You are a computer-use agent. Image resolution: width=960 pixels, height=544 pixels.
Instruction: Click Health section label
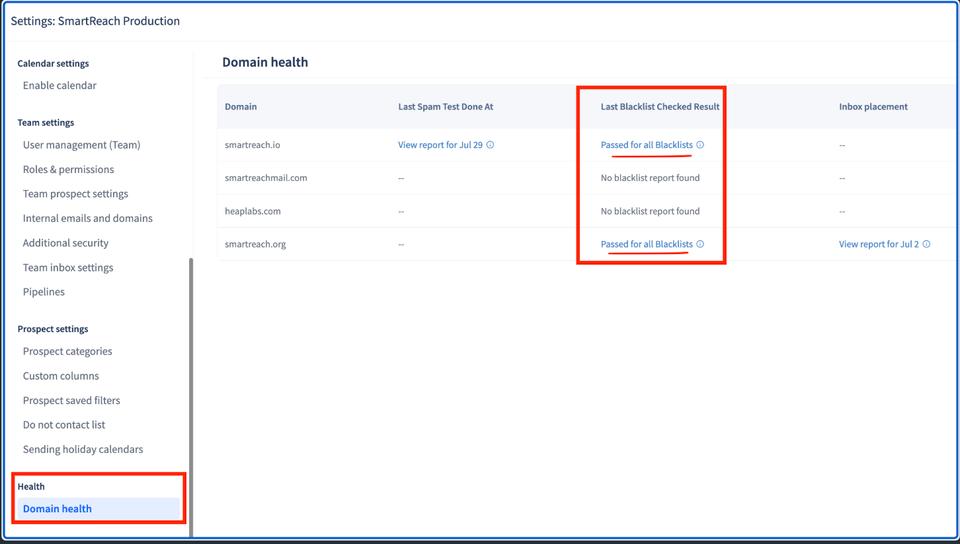coord(31,486)
